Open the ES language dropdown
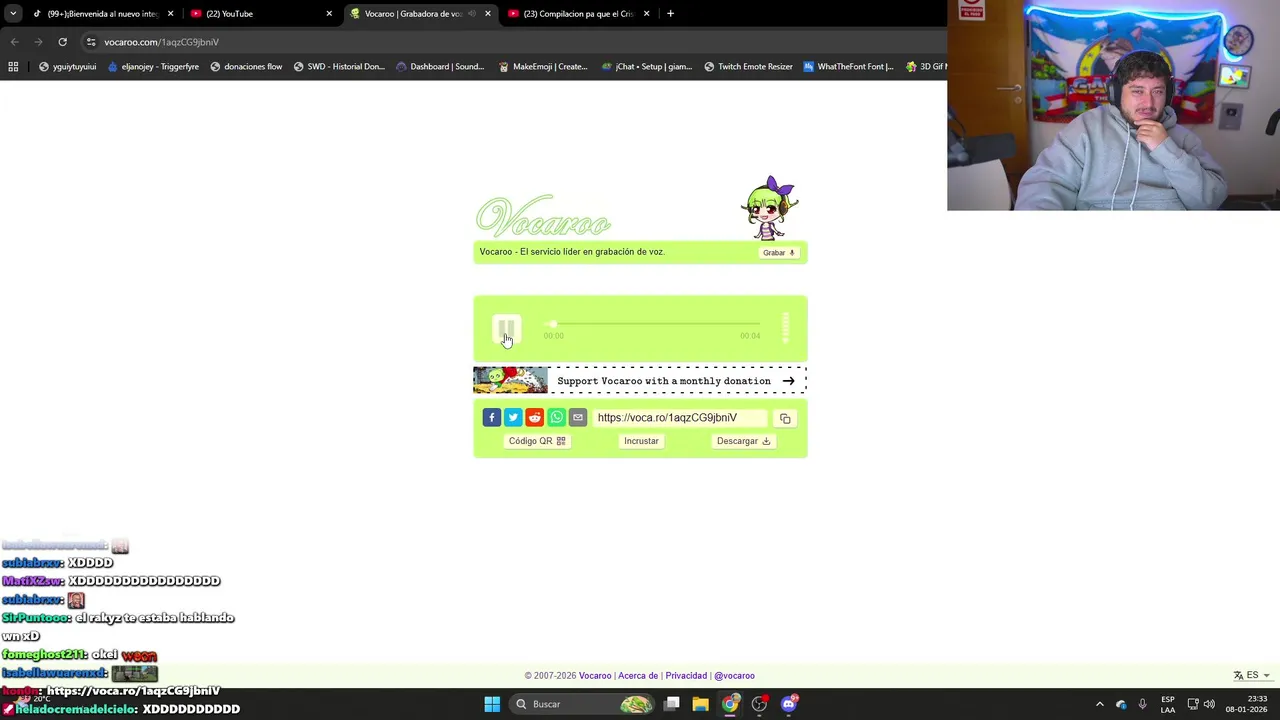 [x=1252, y=675]
